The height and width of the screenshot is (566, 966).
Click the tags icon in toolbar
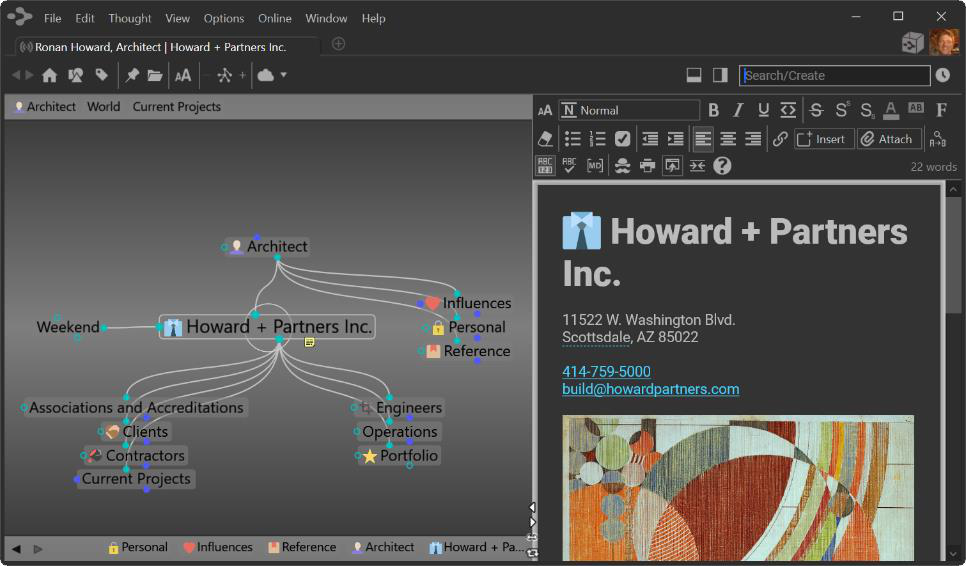click(101, 75)
